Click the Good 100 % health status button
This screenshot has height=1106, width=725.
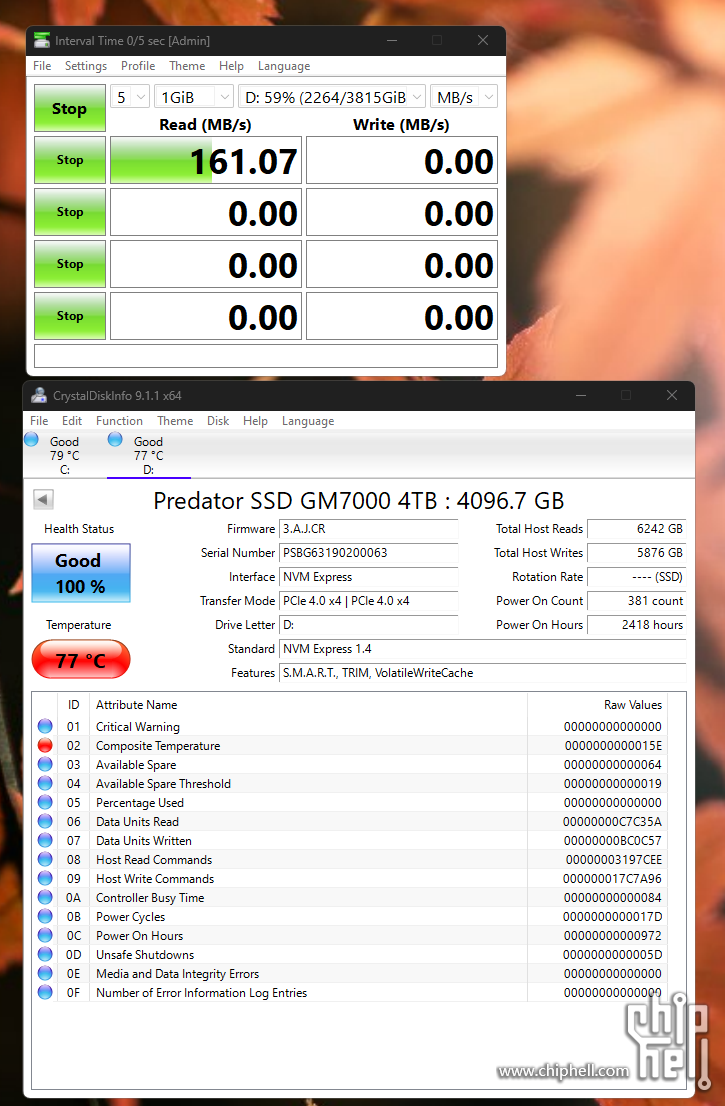pos(80,573)
